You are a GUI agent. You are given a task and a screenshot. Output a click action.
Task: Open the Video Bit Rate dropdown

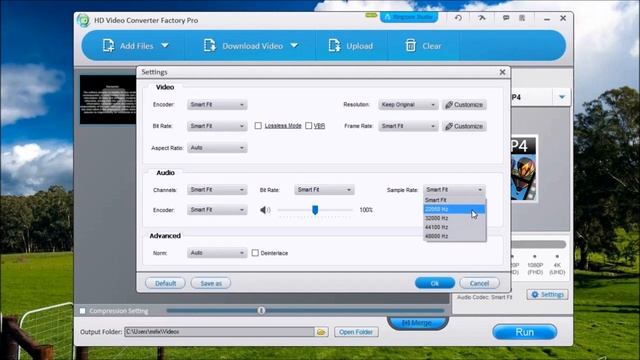pos(217,126)
